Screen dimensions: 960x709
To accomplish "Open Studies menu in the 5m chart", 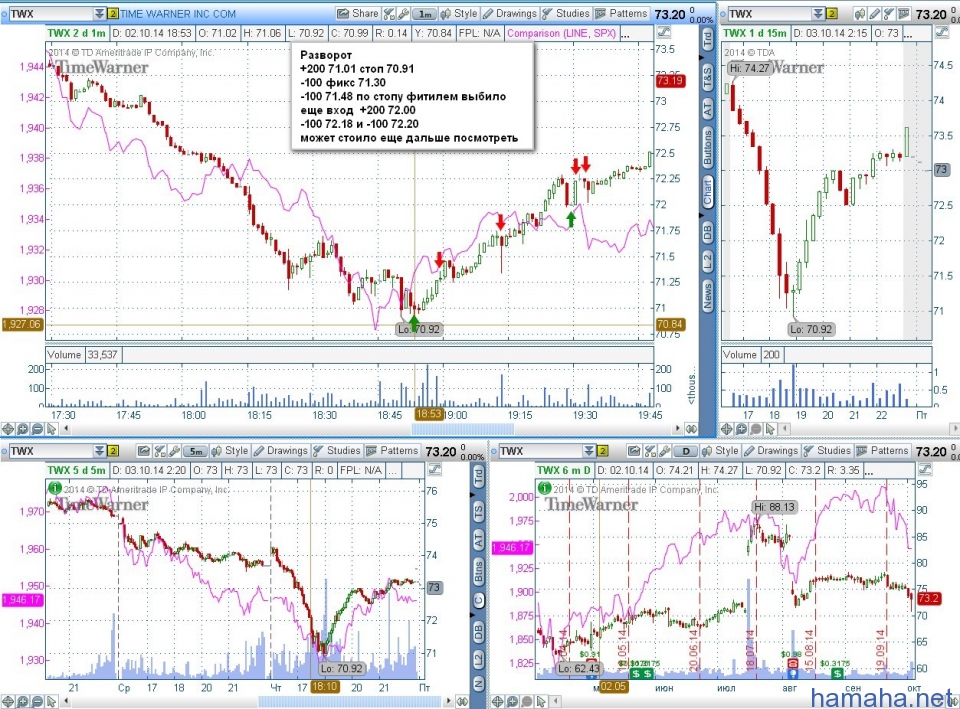I will (337, 451).
